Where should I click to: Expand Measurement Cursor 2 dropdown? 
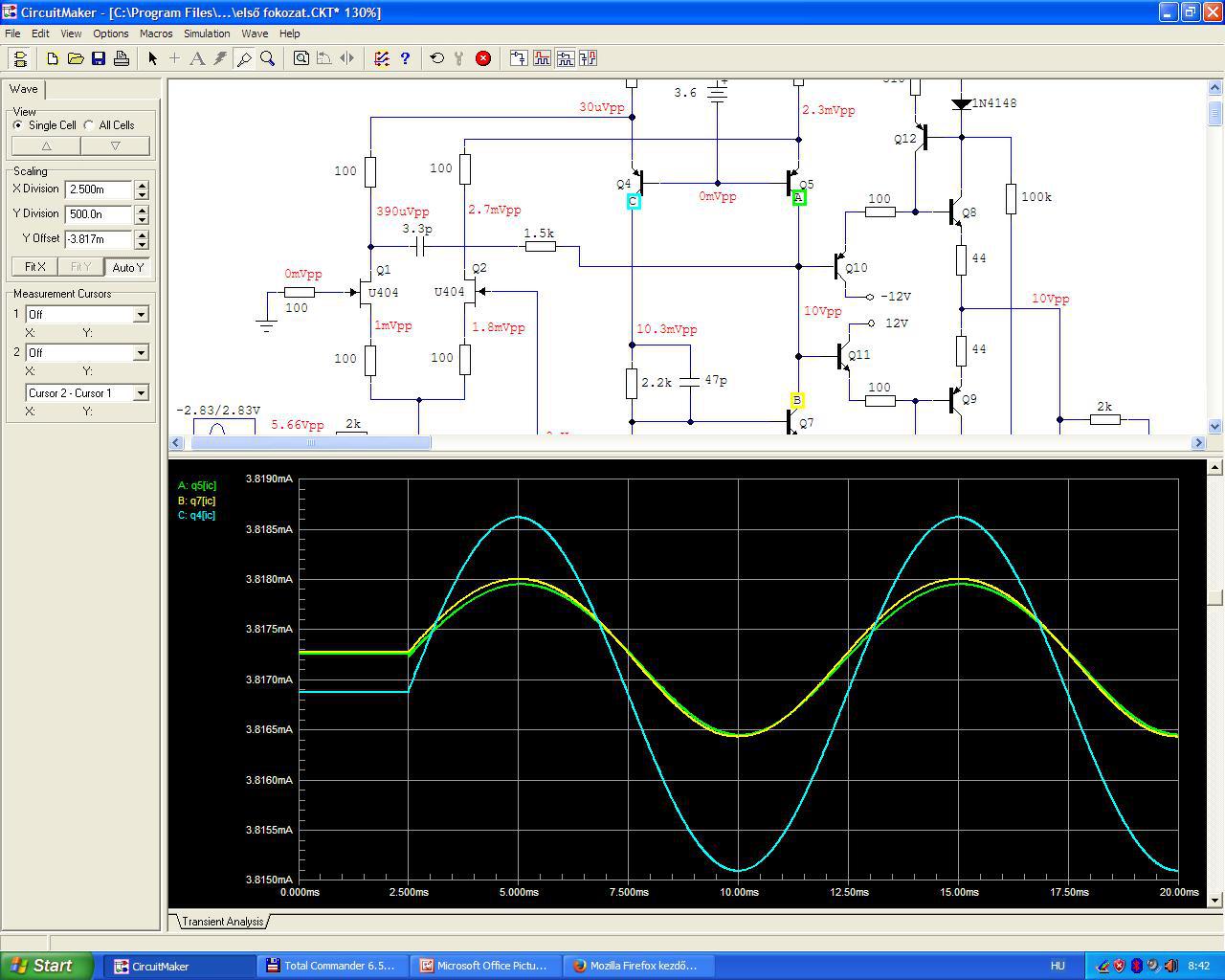point(141,353)
